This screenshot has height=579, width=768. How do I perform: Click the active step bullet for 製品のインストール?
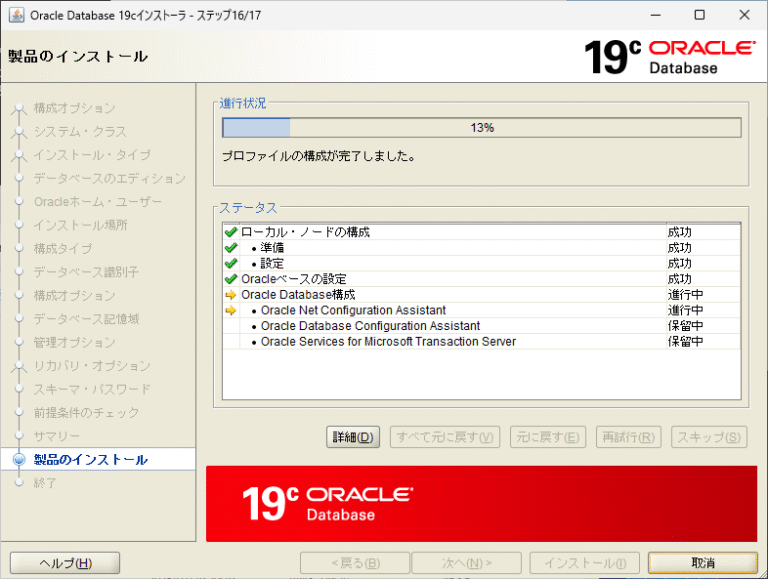(x=19, y=459)
